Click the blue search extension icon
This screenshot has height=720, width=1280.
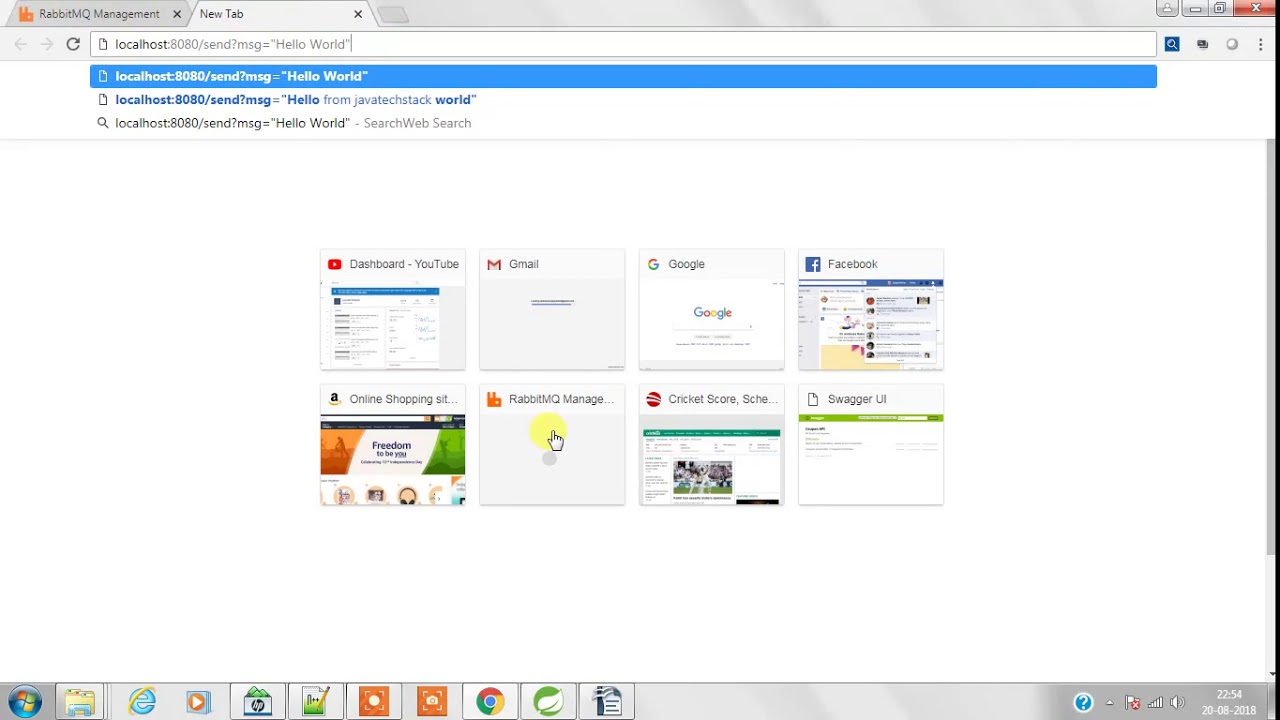click(x=1172, y=44)
